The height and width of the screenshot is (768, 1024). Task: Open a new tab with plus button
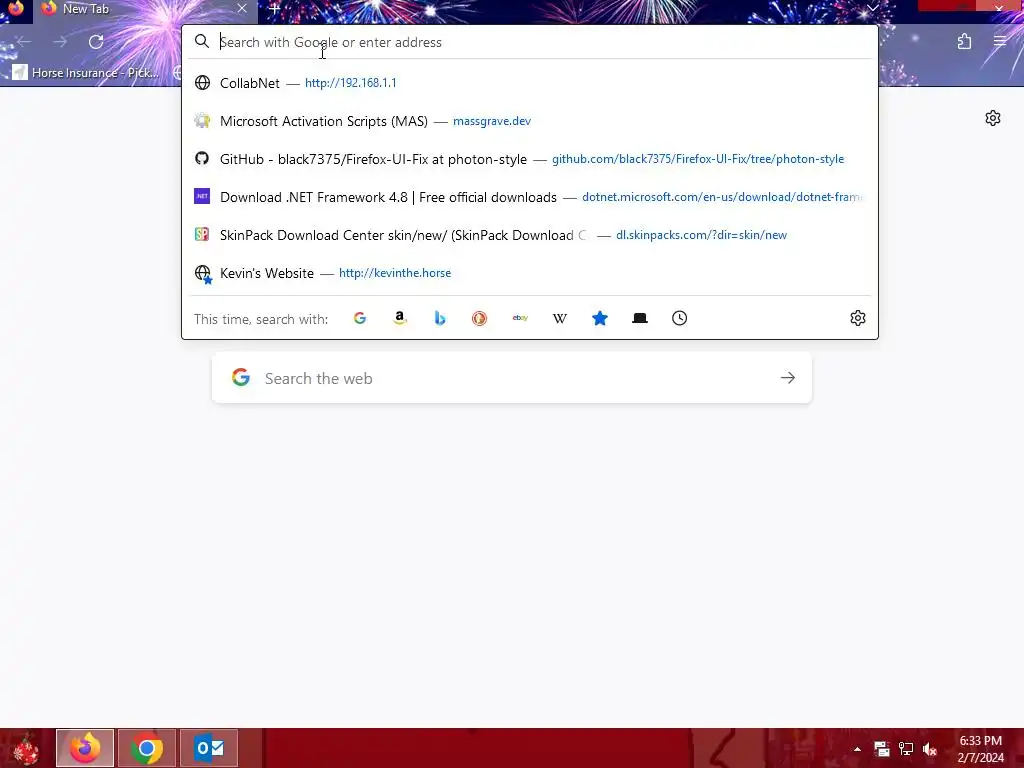(274, 8)
